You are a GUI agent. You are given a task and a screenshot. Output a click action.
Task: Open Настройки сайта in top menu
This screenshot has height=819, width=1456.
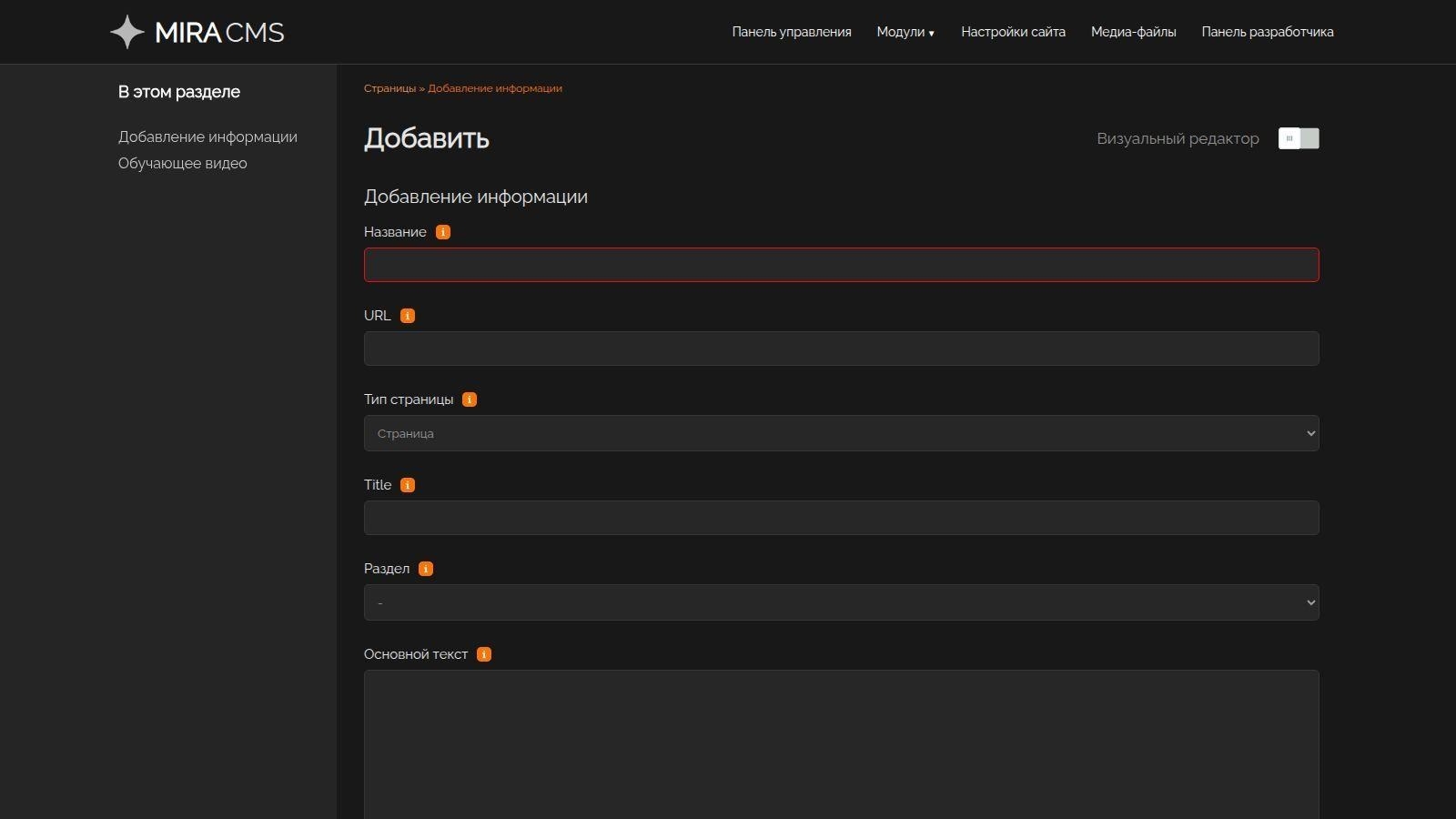[x=1013, y=32]
